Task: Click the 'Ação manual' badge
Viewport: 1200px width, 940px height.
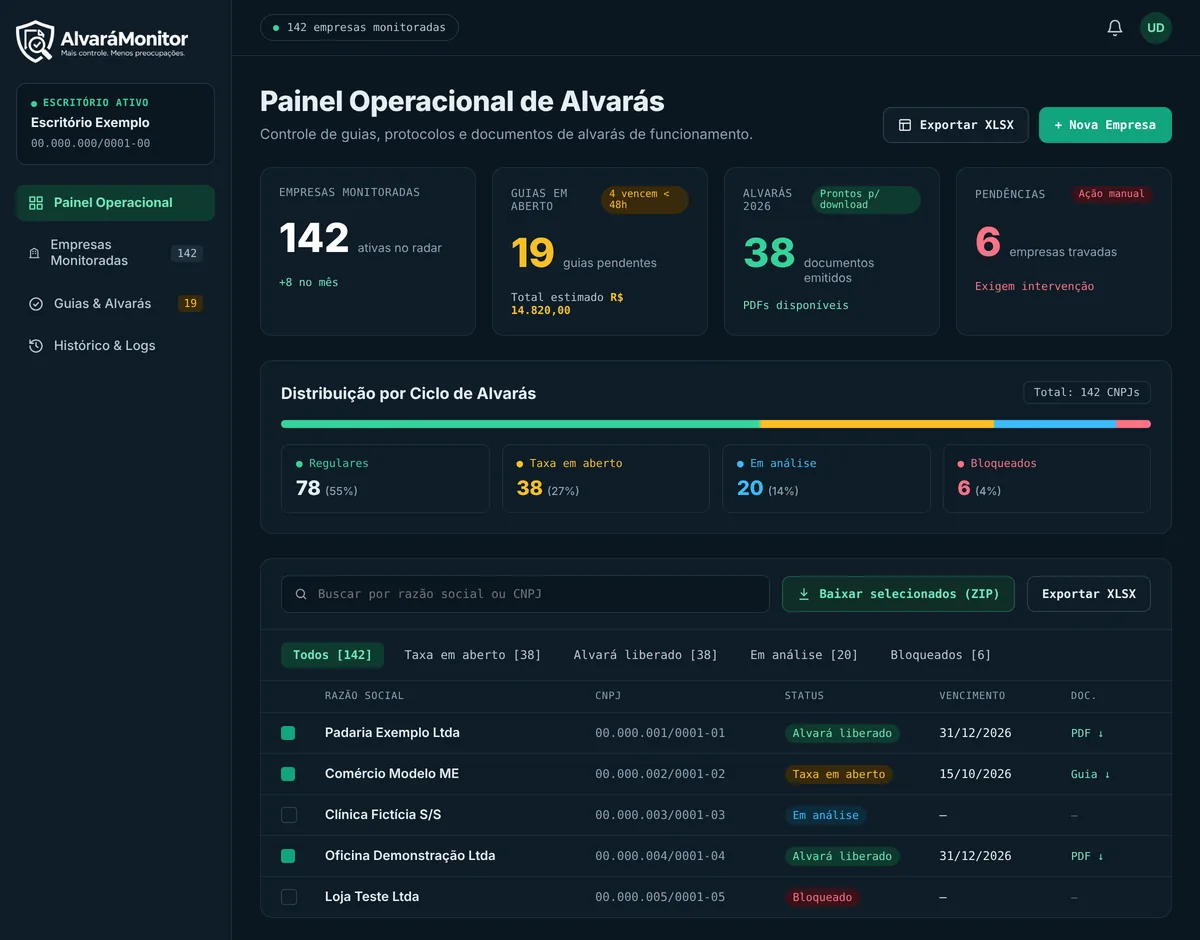Action: (x=1111, y=194)
